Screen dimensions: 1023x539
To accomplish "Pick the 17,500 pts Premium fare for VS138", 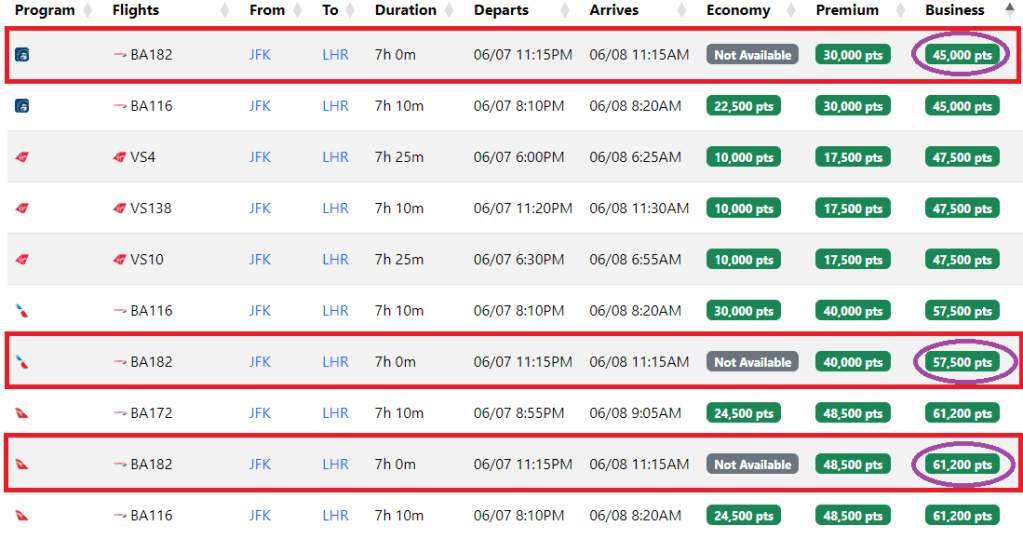I will click(x=853, y=209).
